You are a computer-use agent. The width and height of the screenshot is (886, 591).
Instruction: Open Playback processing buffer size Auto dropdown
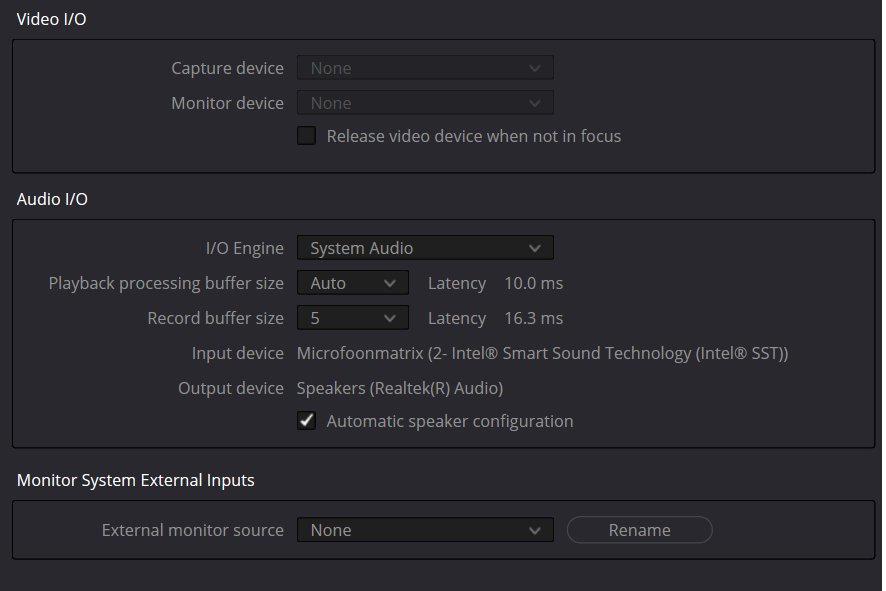[353, 283]
